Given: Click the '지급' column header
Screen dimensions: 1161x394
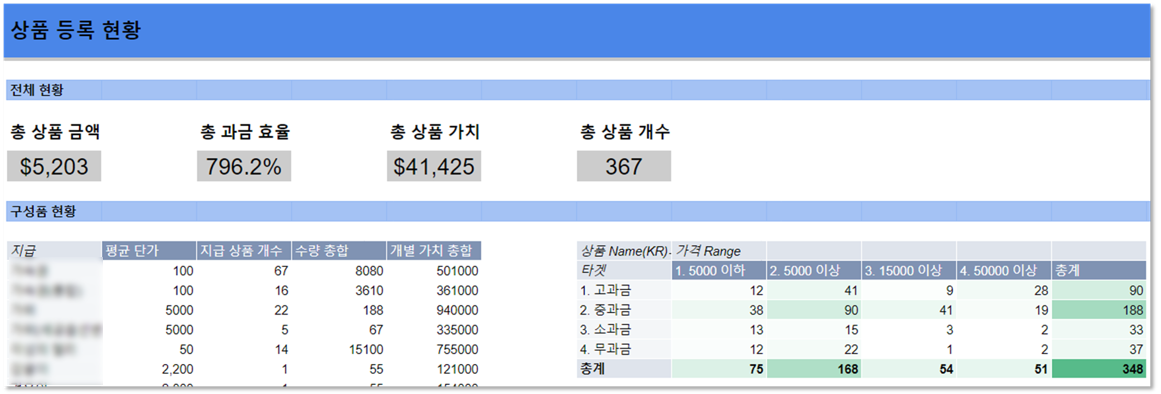Looking at the screenshot, I should 53,250.
